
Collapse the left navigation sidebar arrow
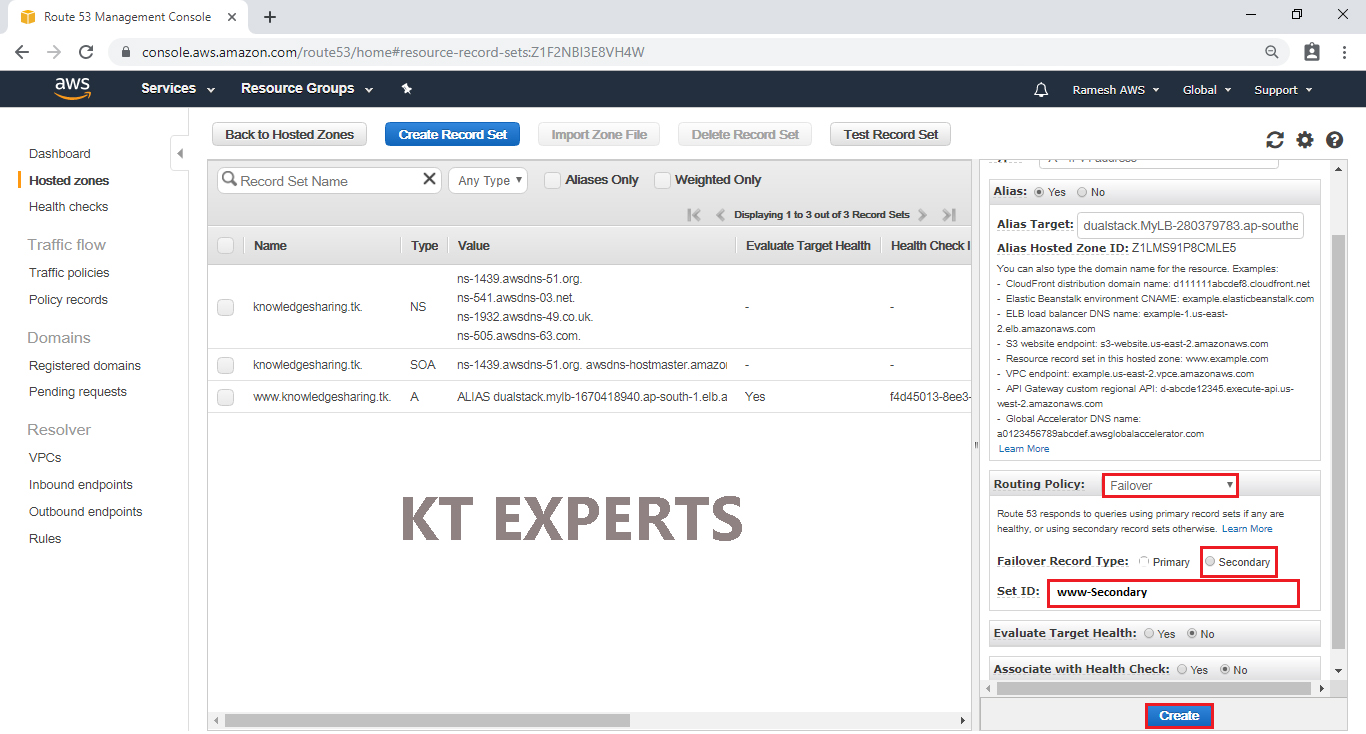click(180, 154)
